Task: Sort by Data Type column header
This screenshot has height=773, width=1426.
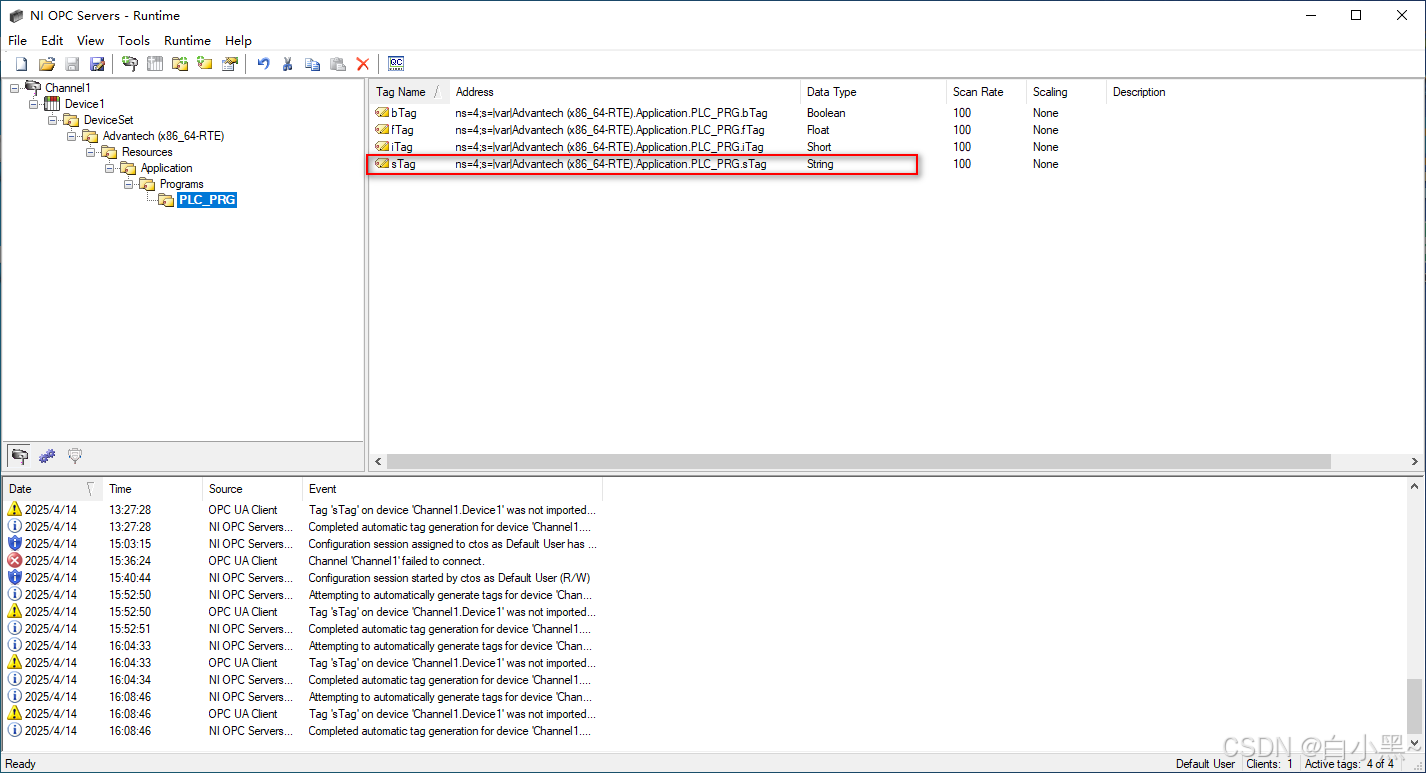Action: pos(873,92)
